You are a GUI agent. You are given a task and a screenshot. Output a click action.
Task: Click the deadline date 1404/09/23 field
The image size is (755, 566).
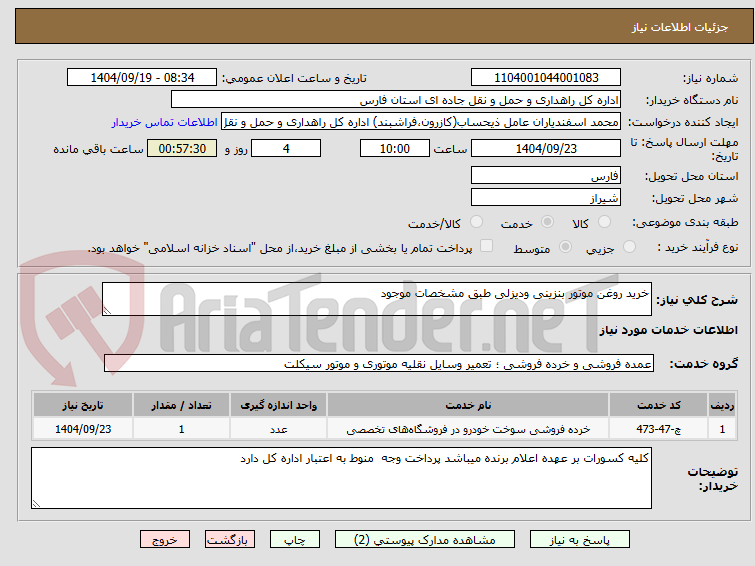[546, 148]
